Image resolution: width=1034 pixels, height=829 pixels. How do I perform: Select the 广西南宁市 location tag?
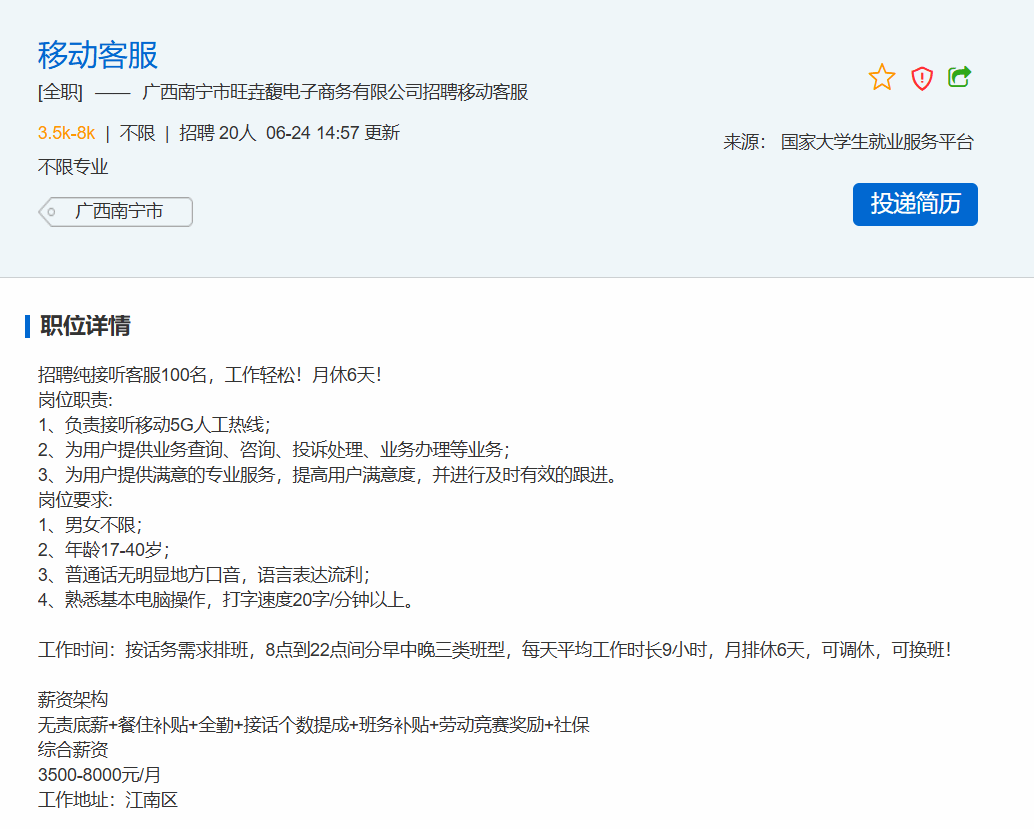tap(118, 212)
